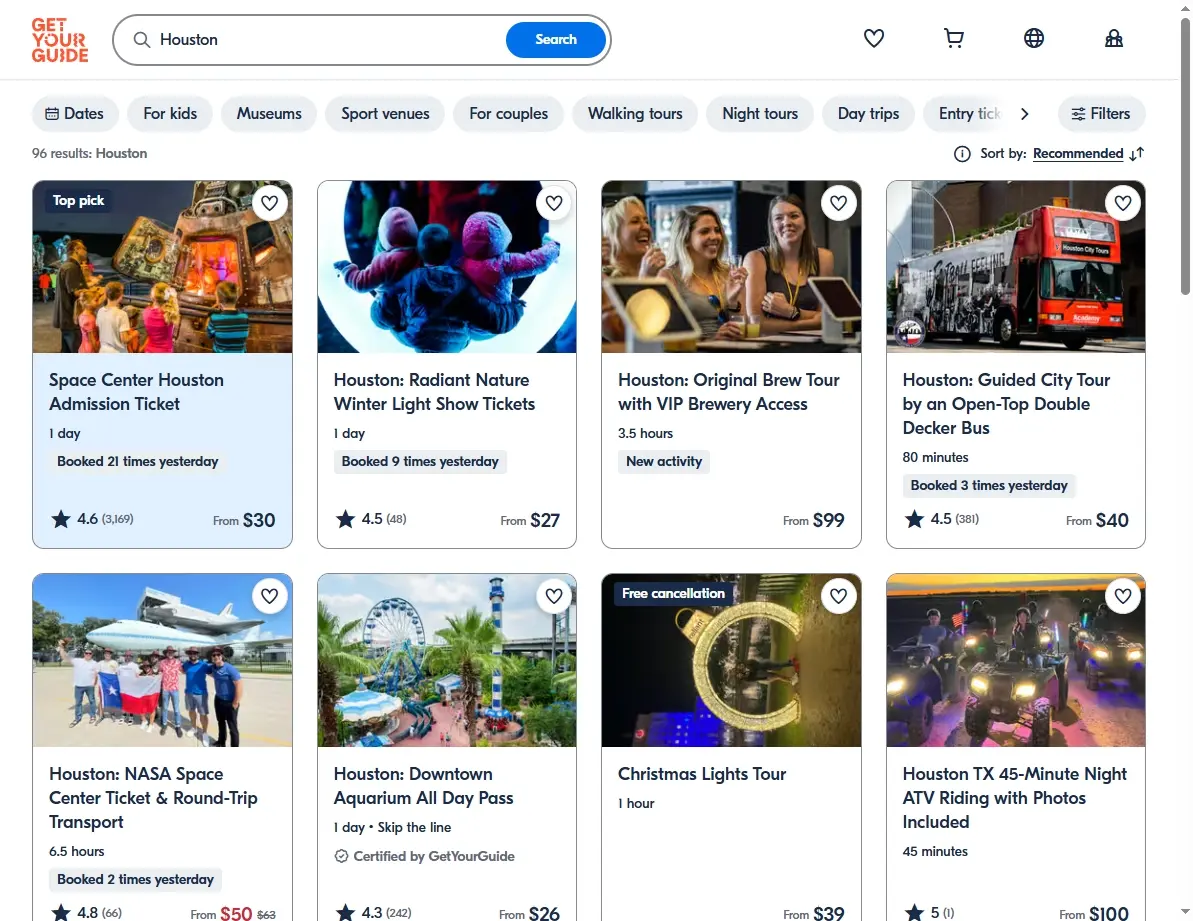The image size is (1193, 921).
Task: Click the 'New activity' badge
Action: click(663, 462)
